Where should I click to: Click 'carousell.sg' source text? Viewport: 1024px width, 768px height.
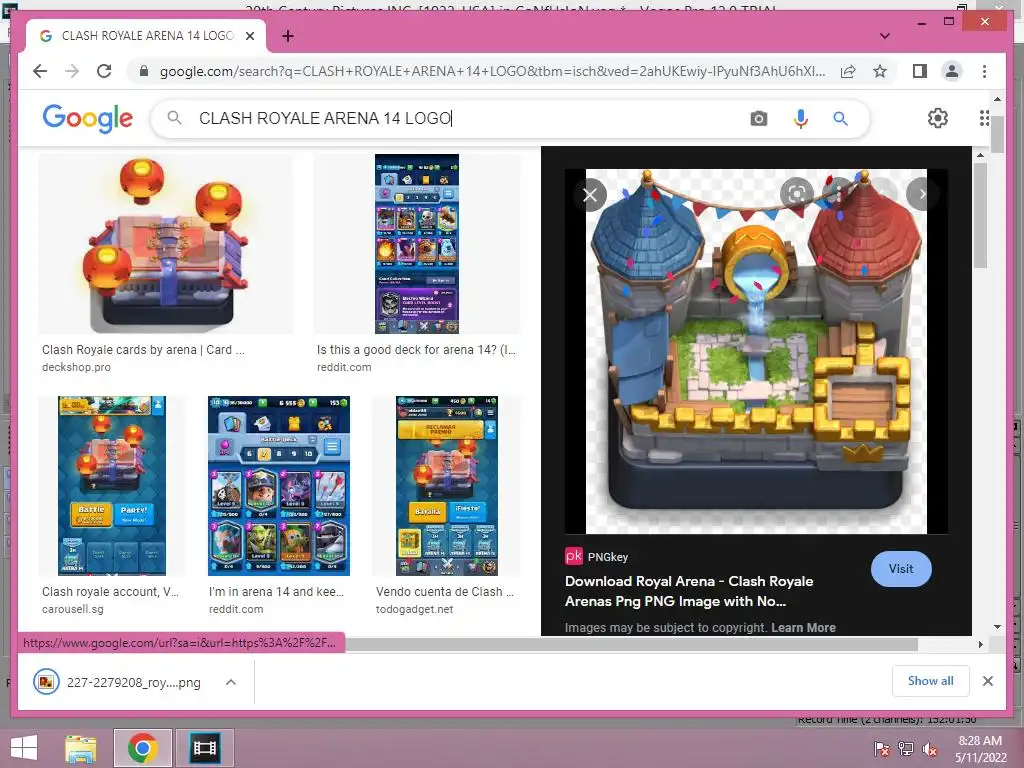click(72, 609)
